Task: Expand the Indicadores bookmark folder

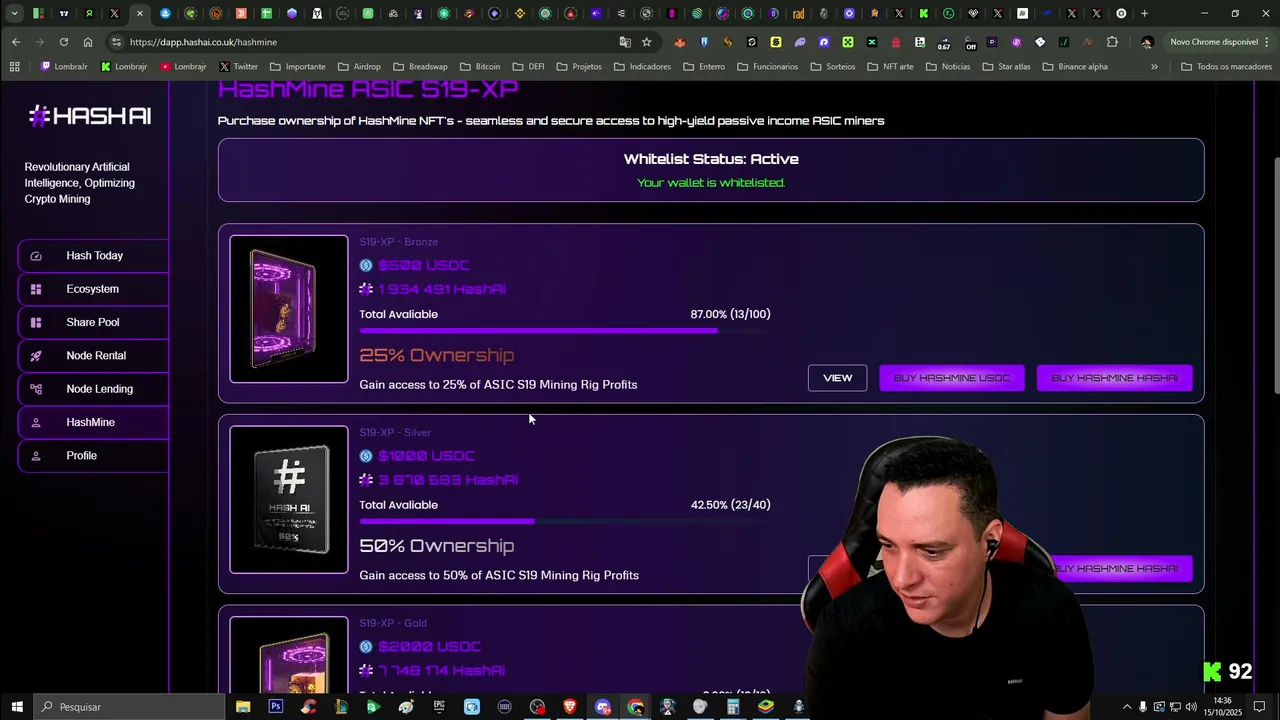Action: [643, 67]
